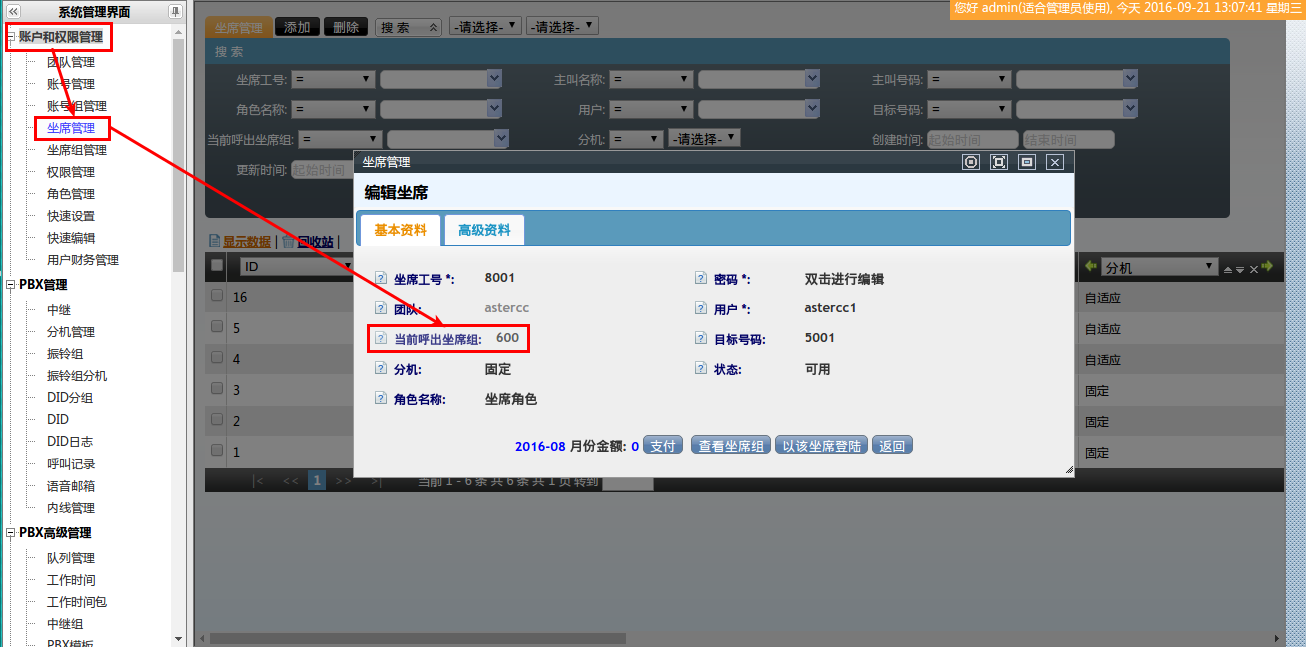Click help icon beside 状态 field
Viewport: 1306px width, 647px height.
point(700,369)
